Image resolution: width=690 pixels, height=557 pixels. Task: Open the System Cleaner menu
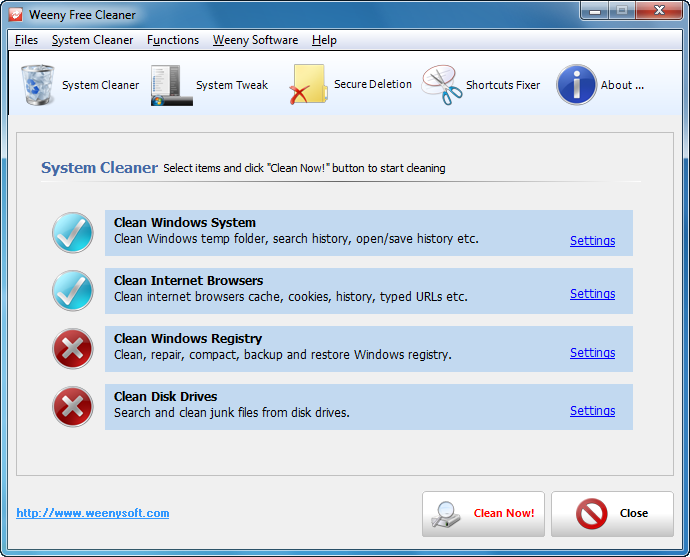coord(92,40)
